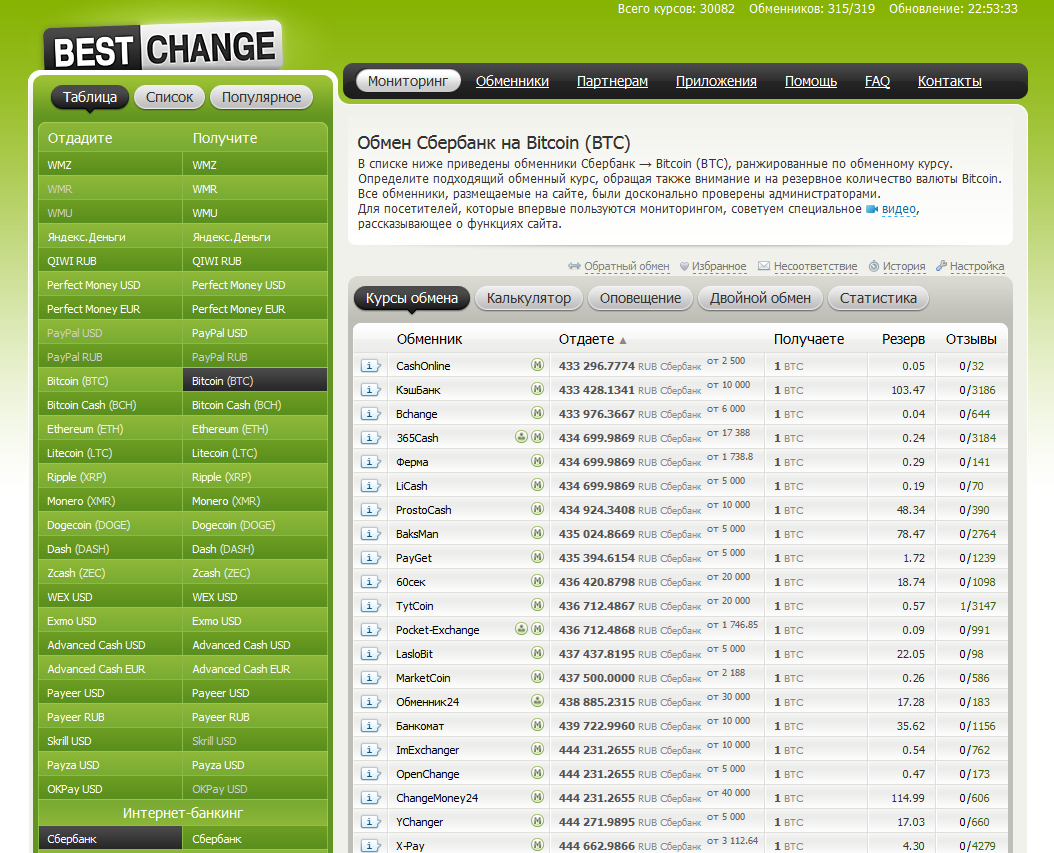Click the Несоответствие link

(x=815, y=266)
